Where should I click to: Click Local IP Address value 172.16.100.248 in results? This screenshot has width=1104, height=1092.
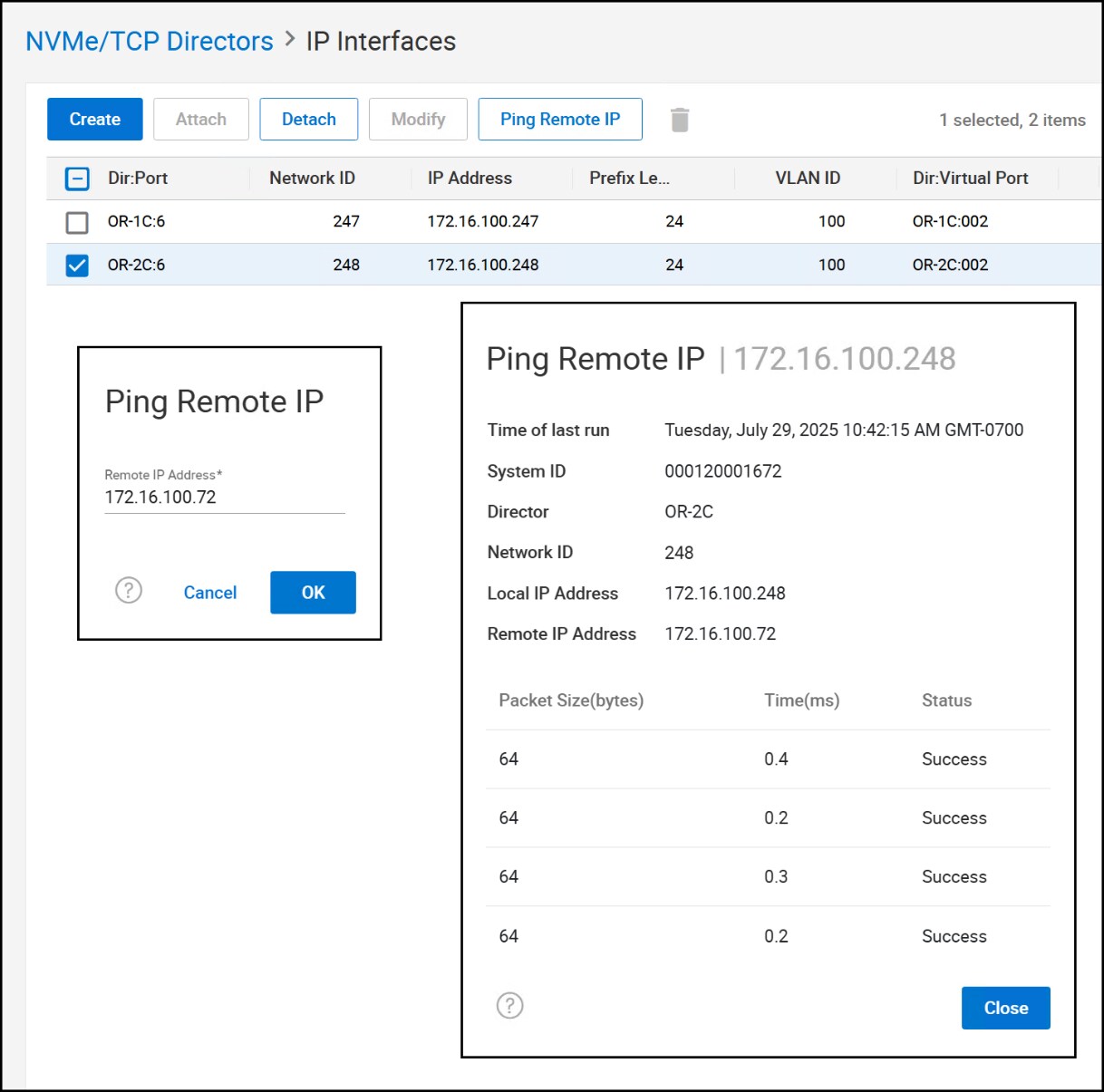(725, 594)
